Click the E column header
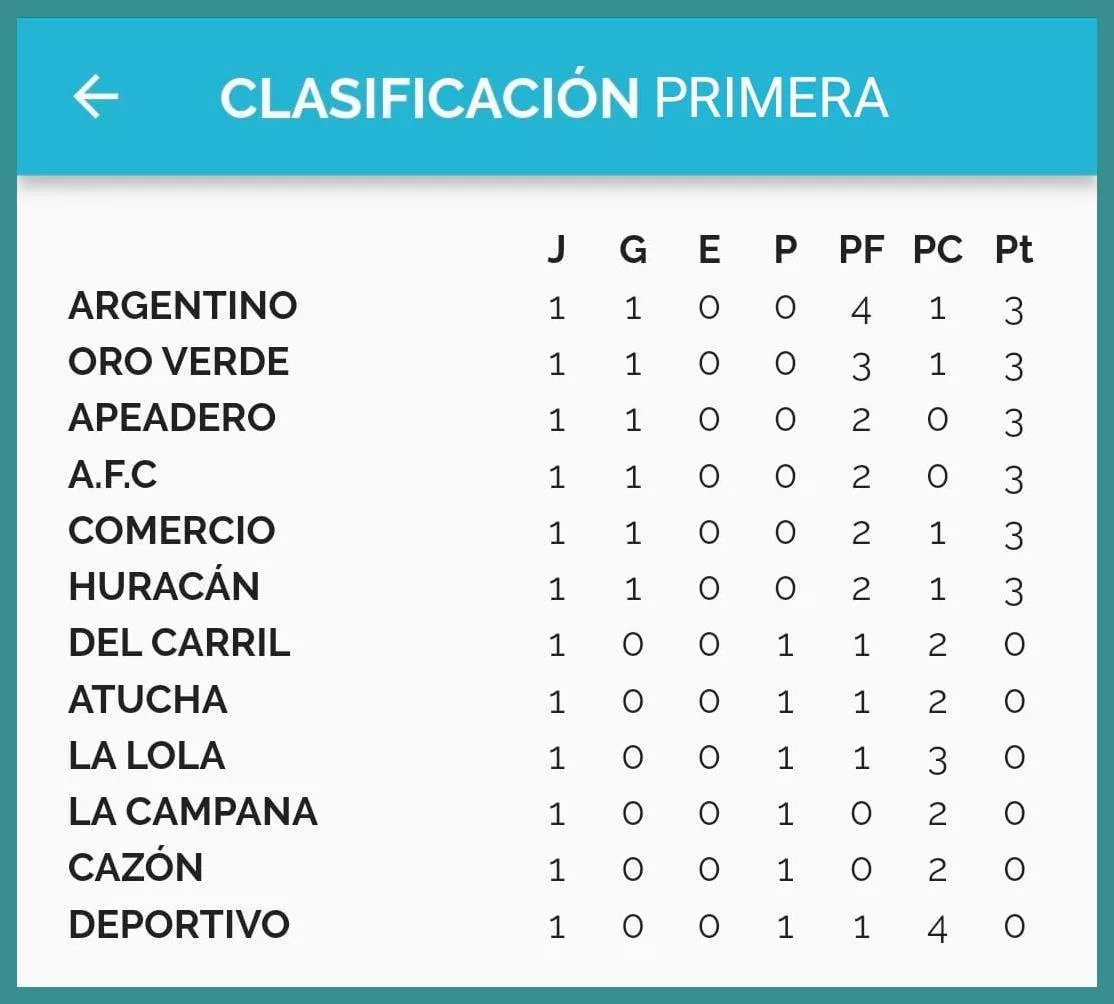 tap(709, 249)
